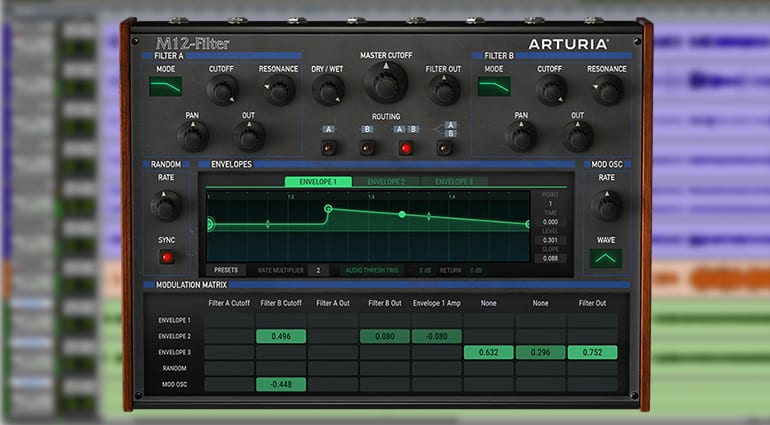This screenshot has width=770, height=425.
Task: Switch to the Envelope 3 tab
Action: coord(454,182)
